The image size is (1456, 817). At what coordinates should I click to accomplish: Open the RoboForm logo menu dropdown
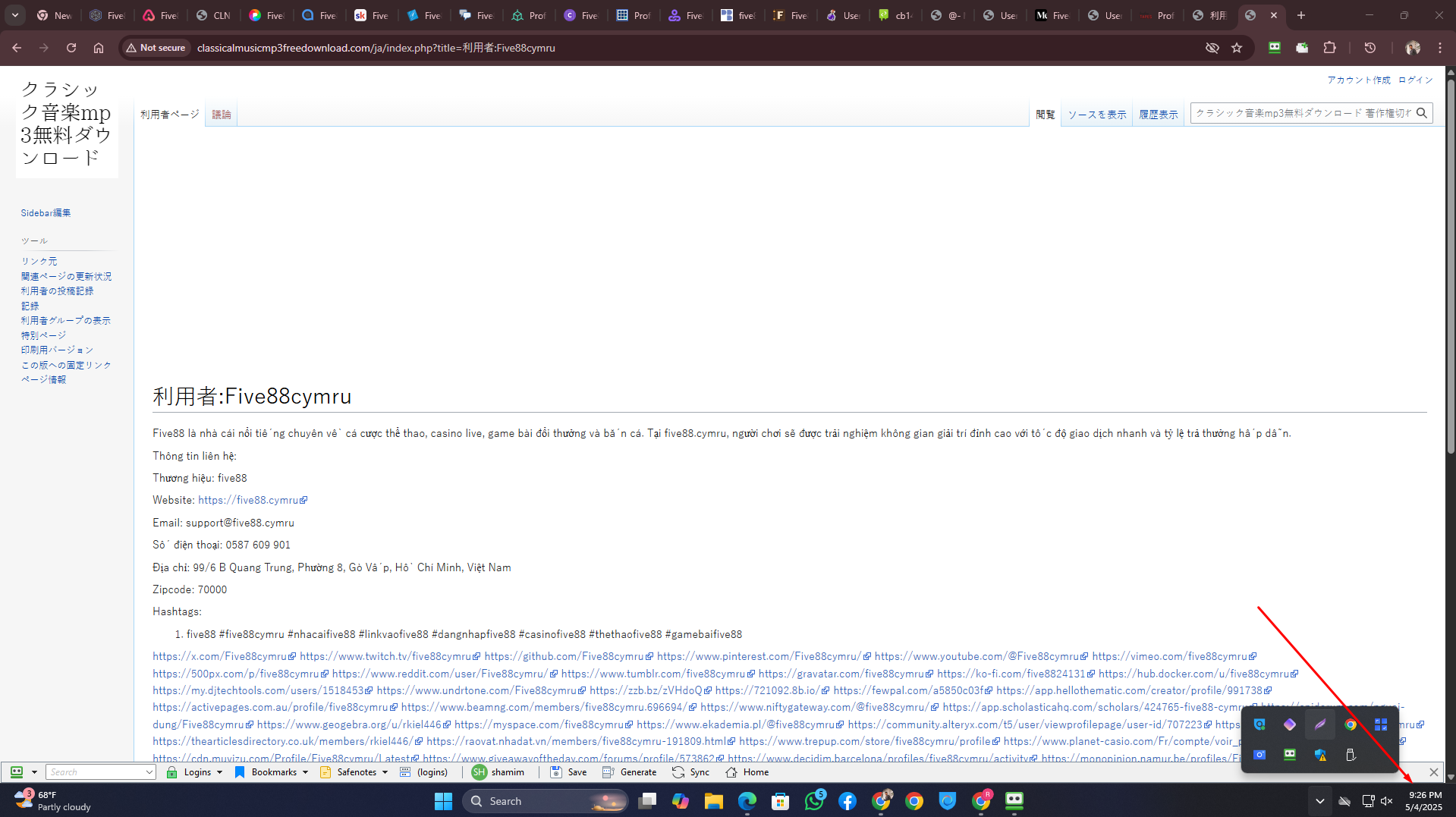(34, 772)
